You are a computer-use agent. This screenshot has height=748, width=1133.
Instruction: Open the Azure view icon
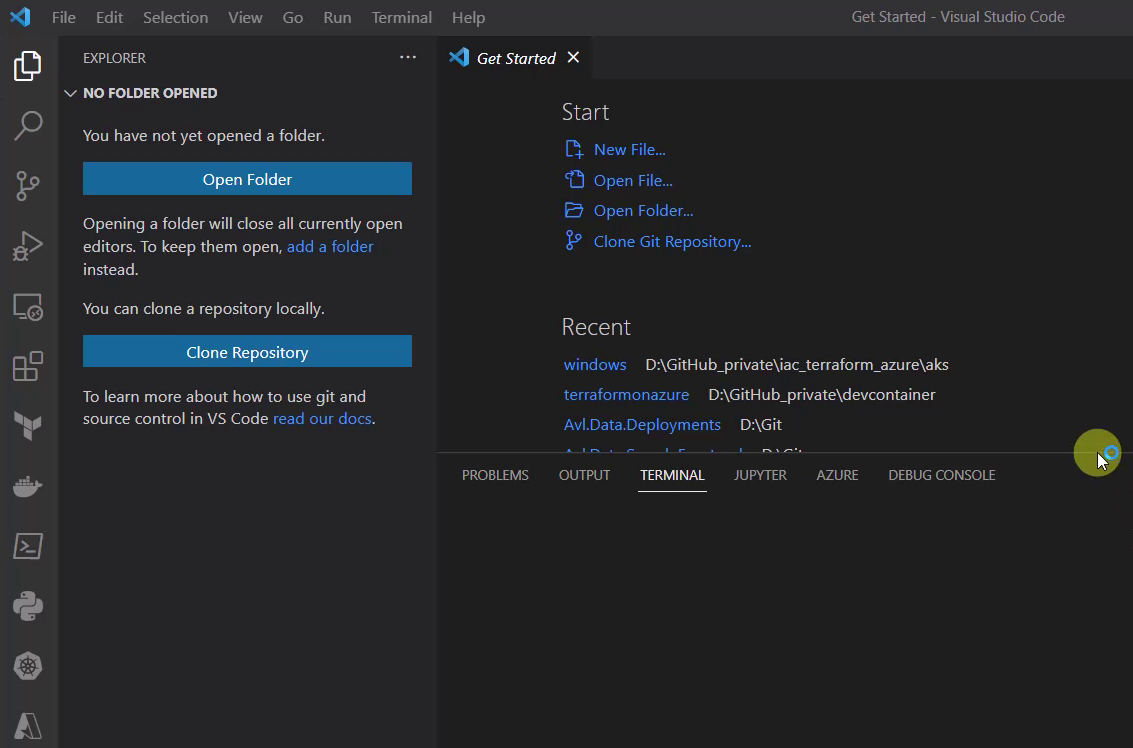pos(27,726)
